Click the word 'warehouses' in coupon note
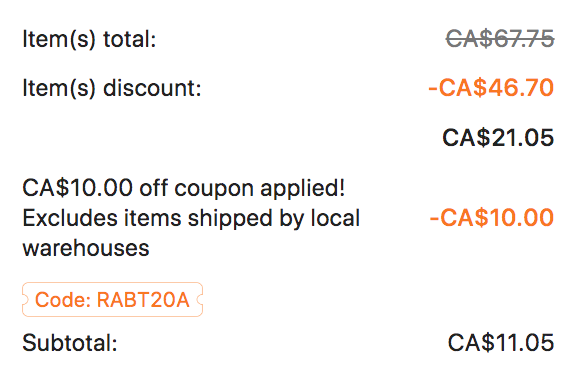Screen dimensions: 586x392 tap(86, 249)
